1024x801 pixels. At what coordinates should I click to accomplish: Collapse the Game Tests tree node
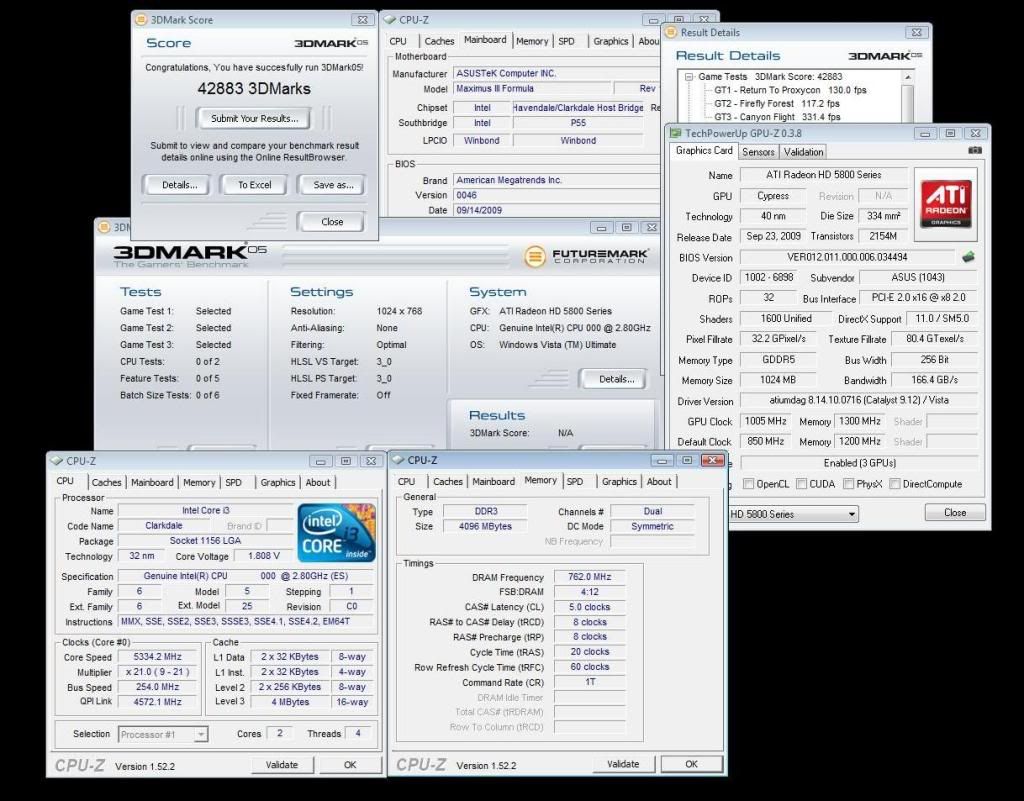[688, 77]
